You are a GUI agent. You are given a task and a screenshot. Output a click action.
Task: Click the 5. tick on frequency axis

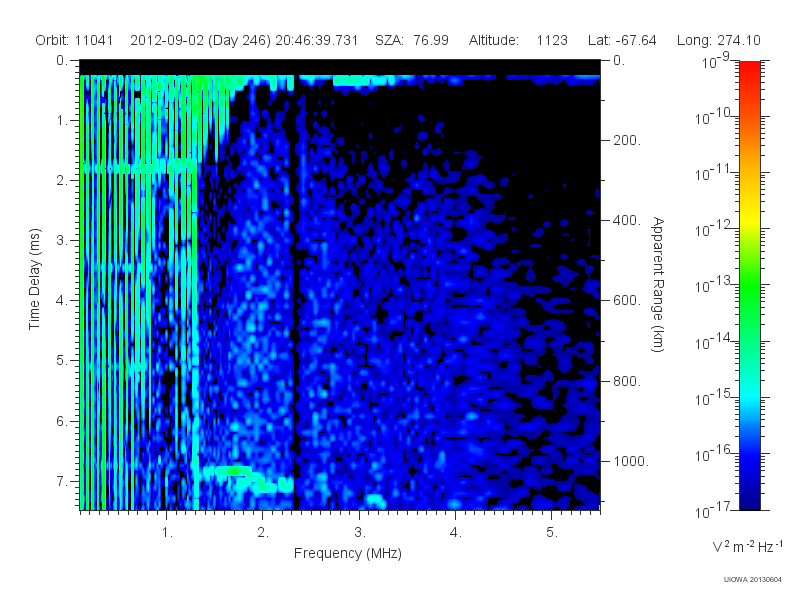pyautogui.click(x=552, y=532)
